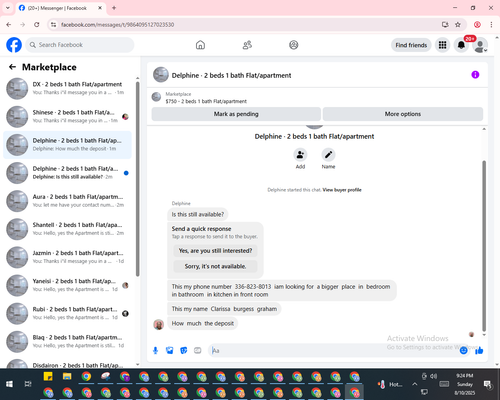Open the Groups icon in top navigation

point(294,45)
